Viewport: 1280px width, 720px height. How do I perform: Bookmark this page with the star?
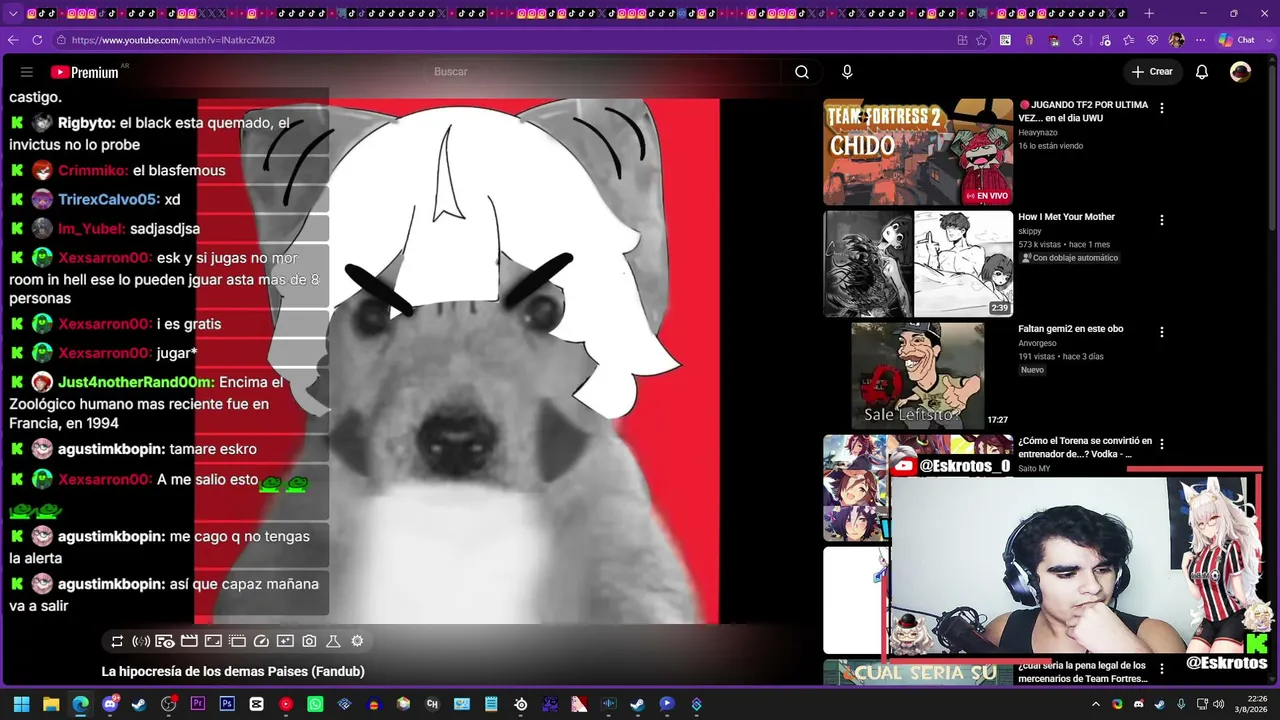click(x=981, y=40)
